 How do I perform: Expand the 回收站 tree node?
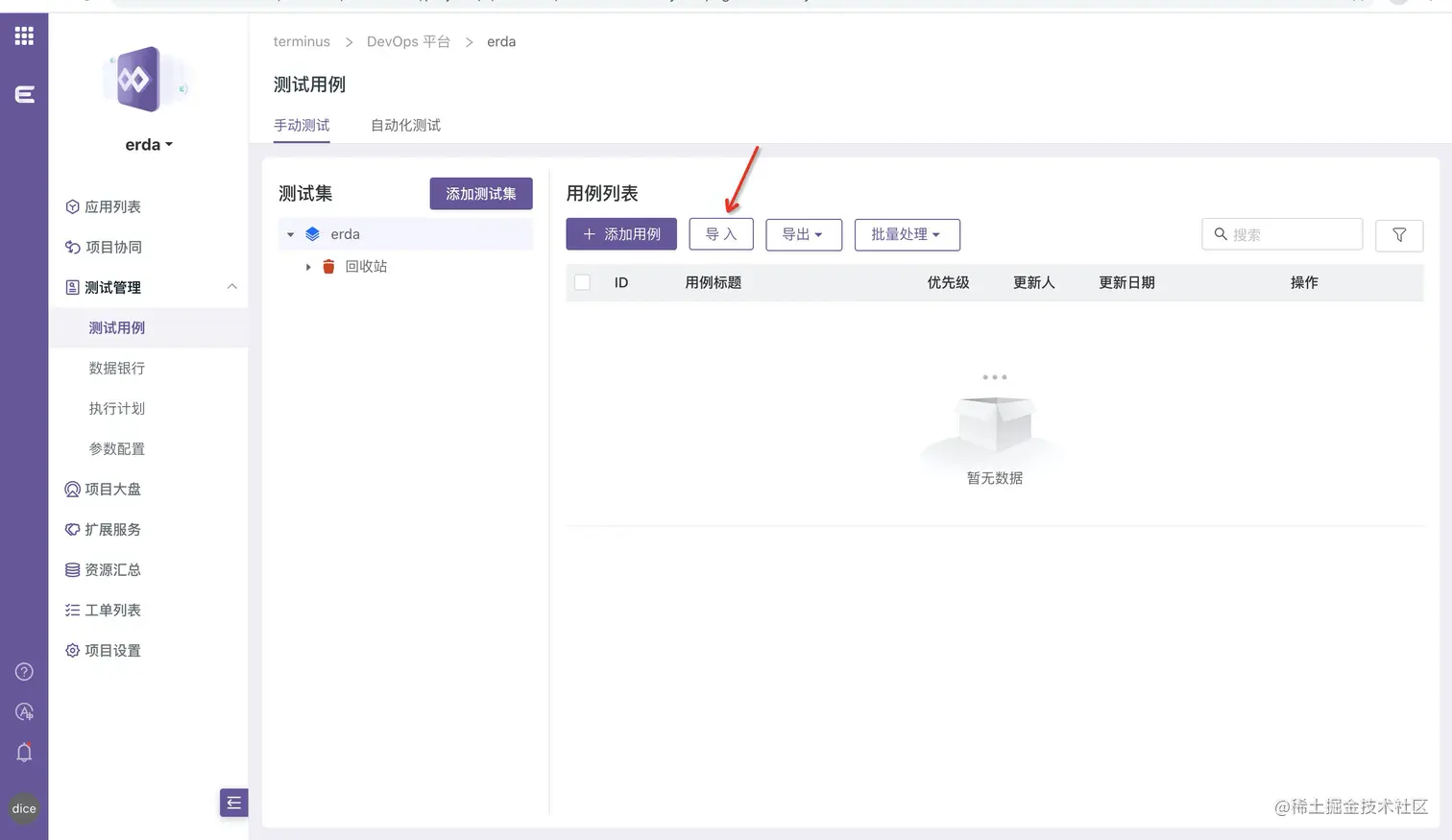pyautogui.click(x=308, y=267)
